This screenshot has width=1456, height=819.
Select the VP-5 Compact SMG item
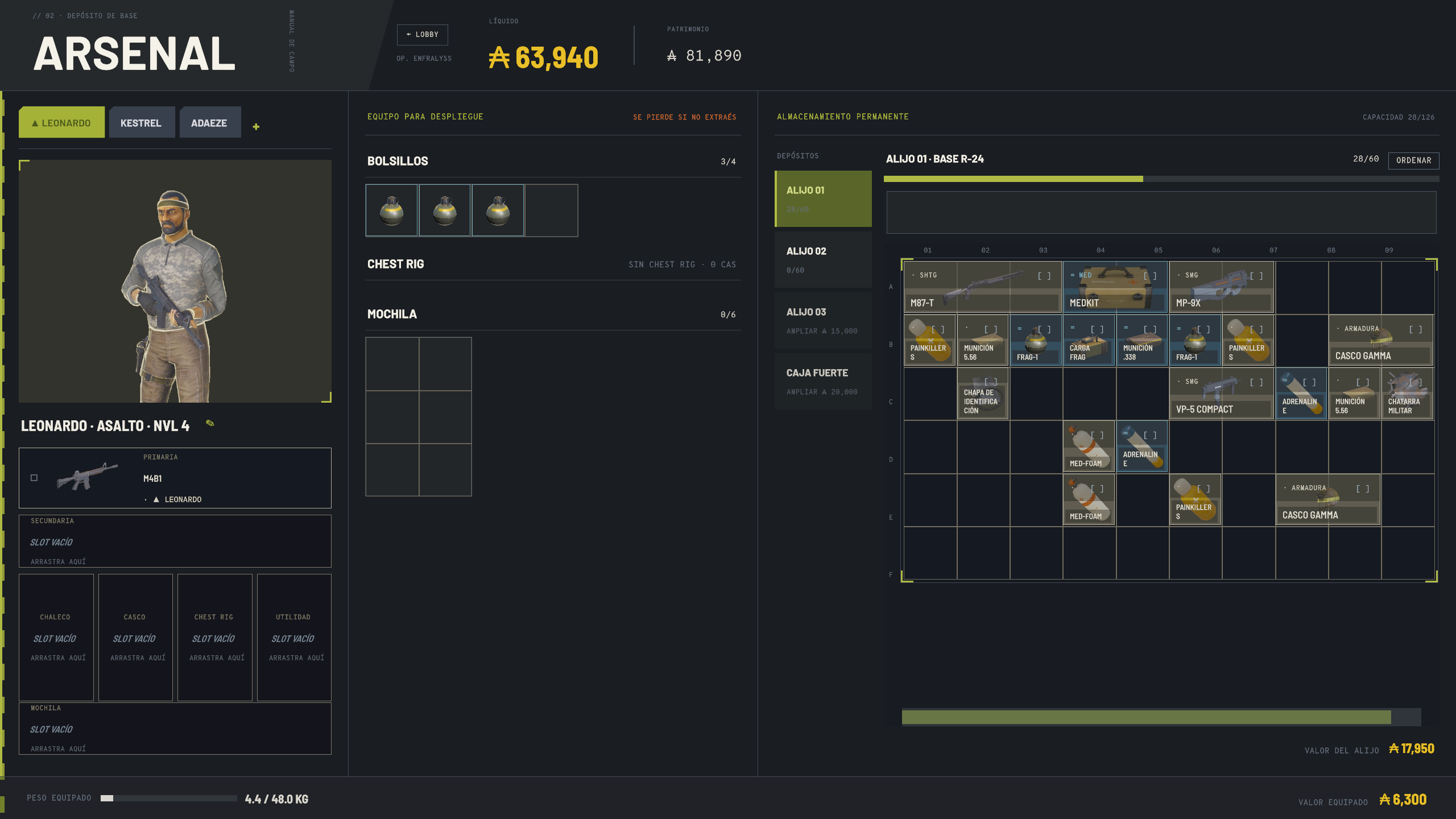(x=1221, y=394)
